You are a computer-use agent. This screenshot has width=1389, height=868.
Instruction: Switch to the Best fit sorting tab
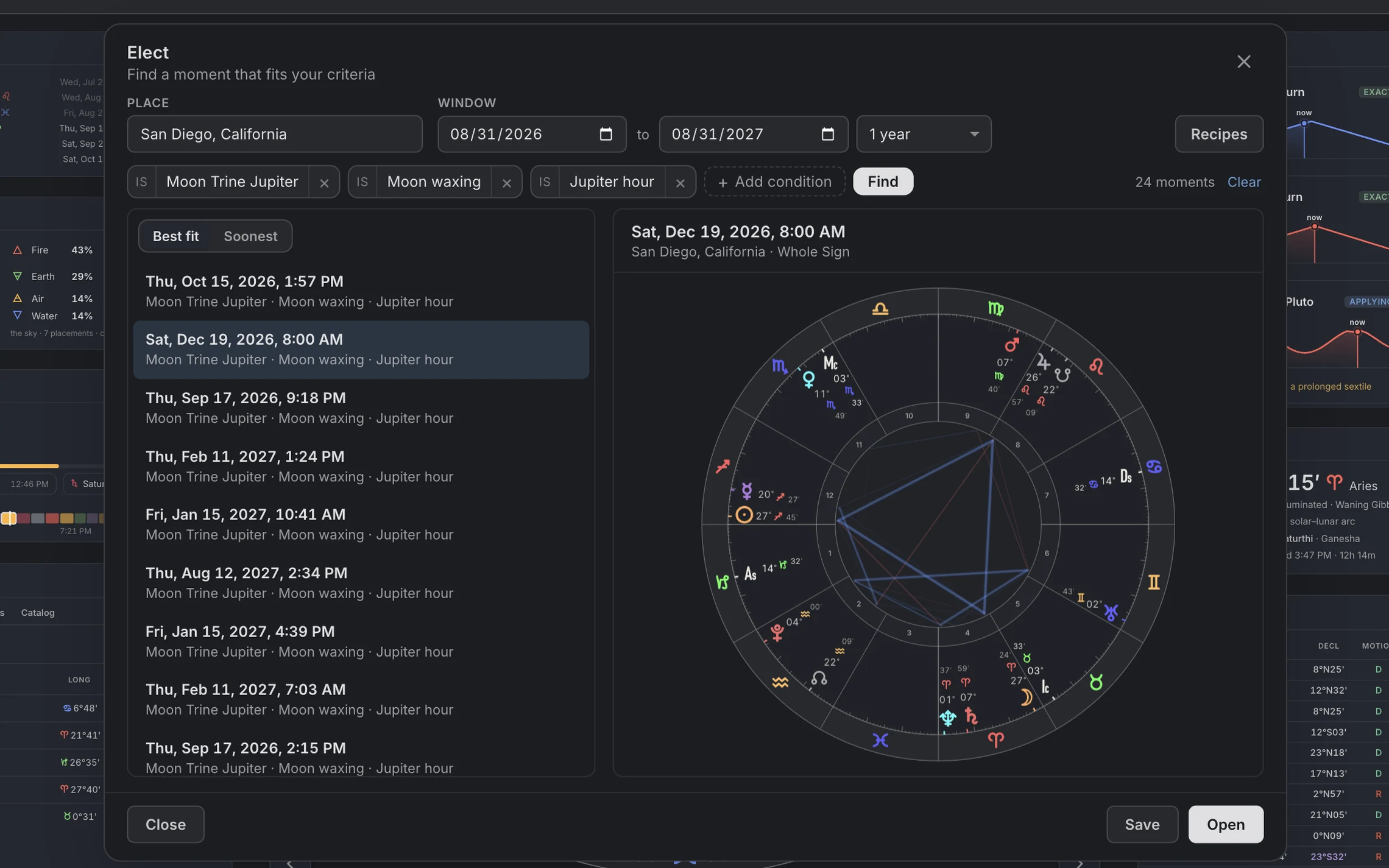[175, 236]
